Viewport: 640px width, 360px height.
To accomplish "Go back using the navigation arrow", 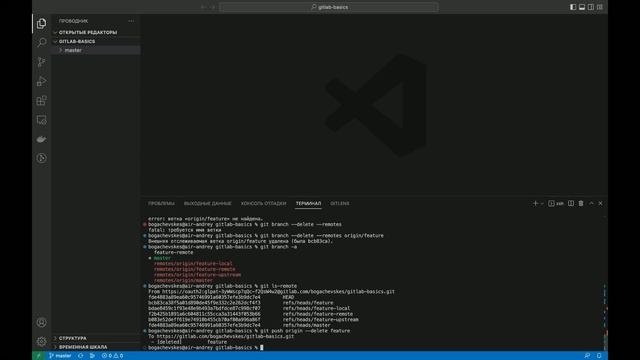I will point(203,7).
